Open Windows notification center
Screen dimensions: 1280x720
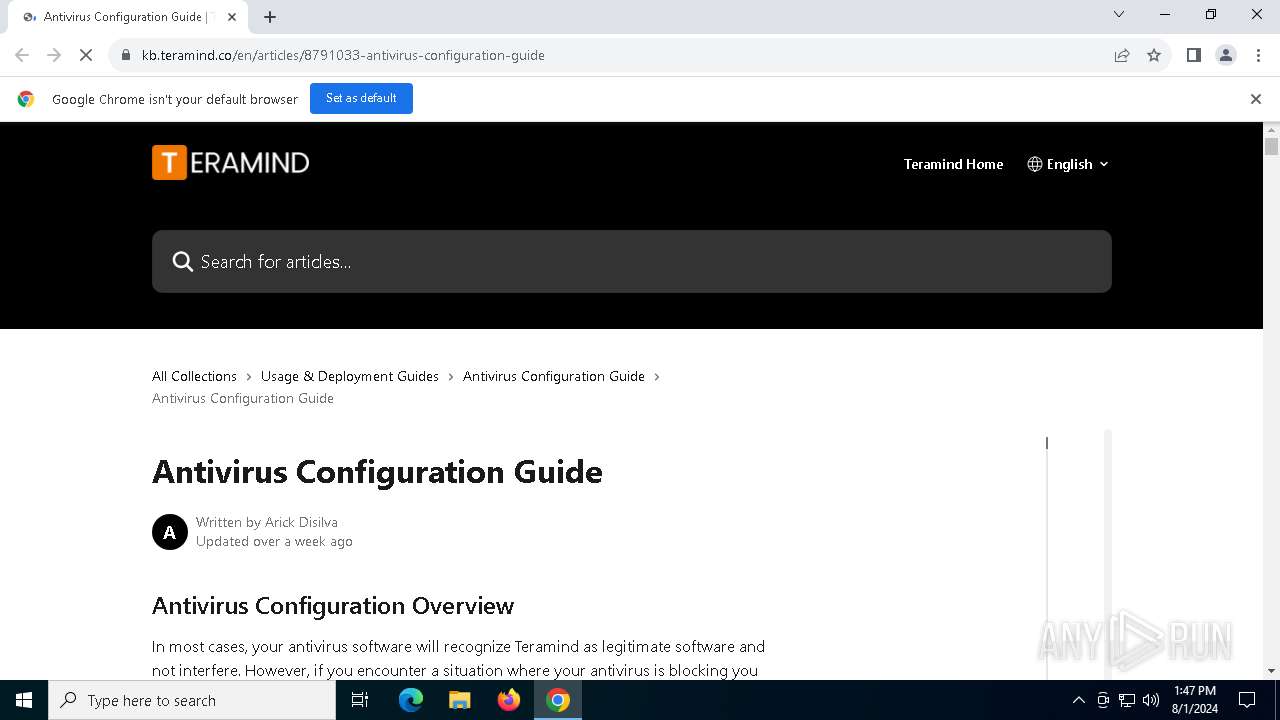point(1247,700)
